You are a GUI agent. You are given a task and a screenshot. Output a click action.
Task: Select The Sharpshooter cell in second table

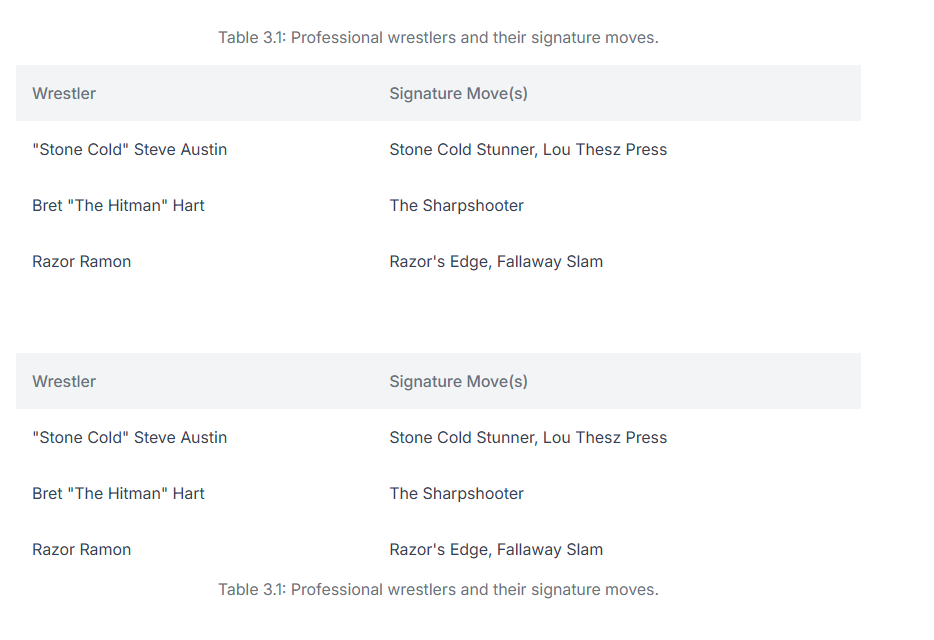tap(456, 493)
